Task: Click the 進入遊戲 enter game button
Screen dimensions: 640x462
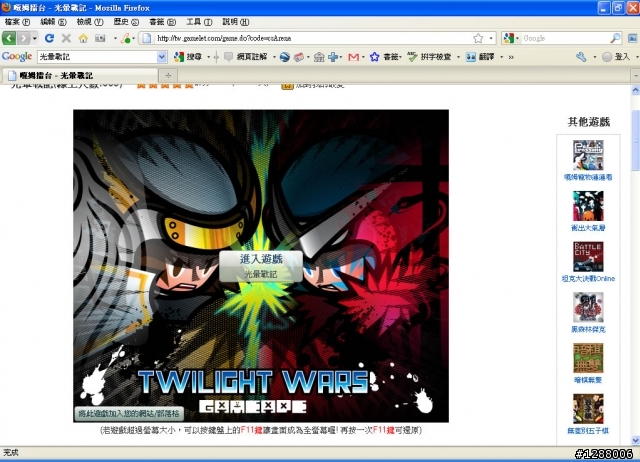Action: 261,266
